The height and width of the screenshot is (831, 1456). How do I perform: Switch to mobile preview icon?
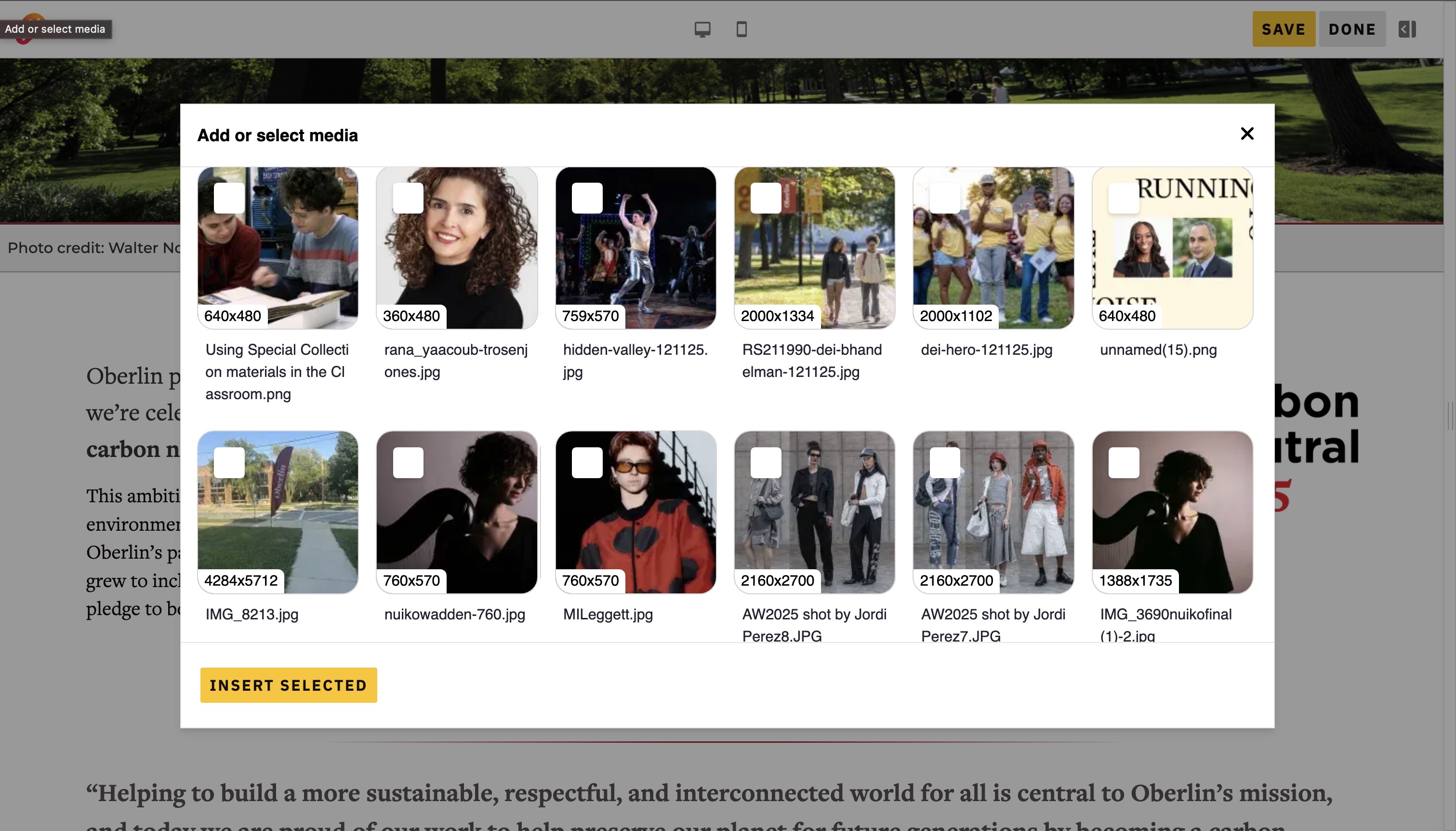(741, 29)
